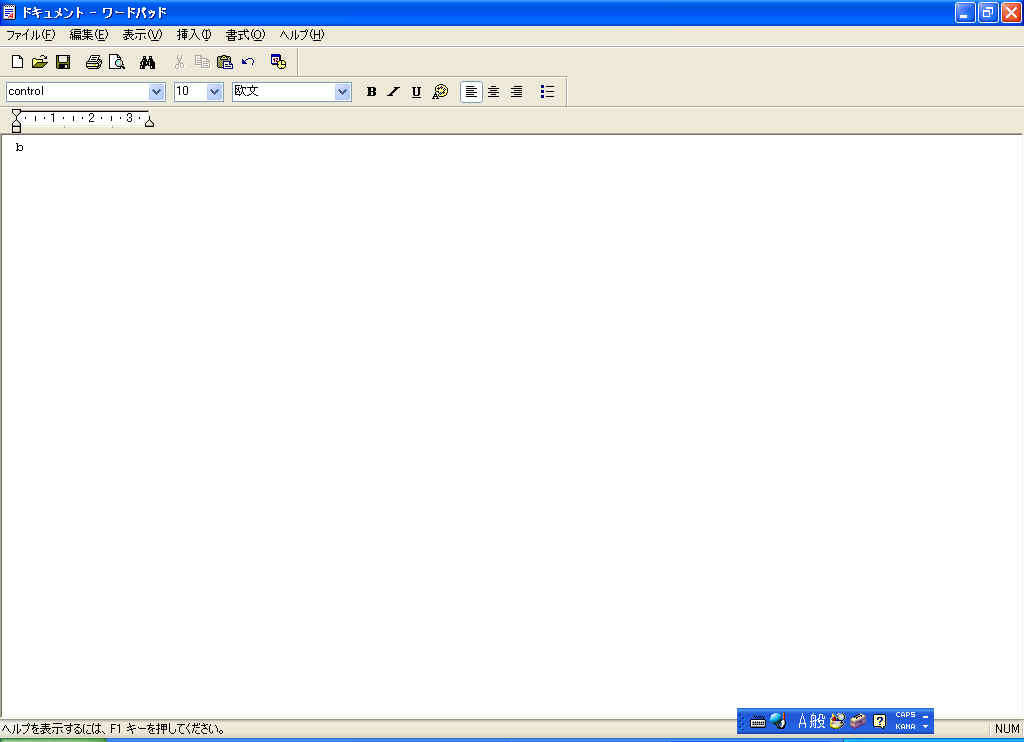The image size is (1024, 742).
Task: Open the ヘルプ(H) menu
Action: coord(302,35)
